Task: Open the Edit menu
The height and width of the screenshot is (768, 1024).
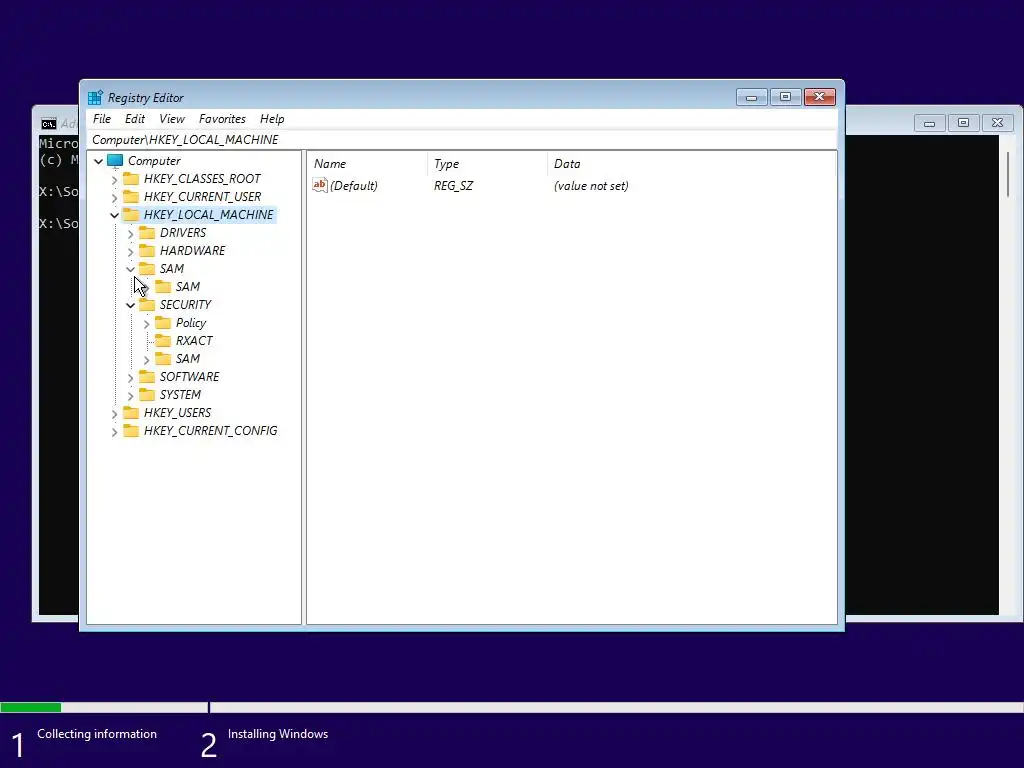Action: coord(135,119)
